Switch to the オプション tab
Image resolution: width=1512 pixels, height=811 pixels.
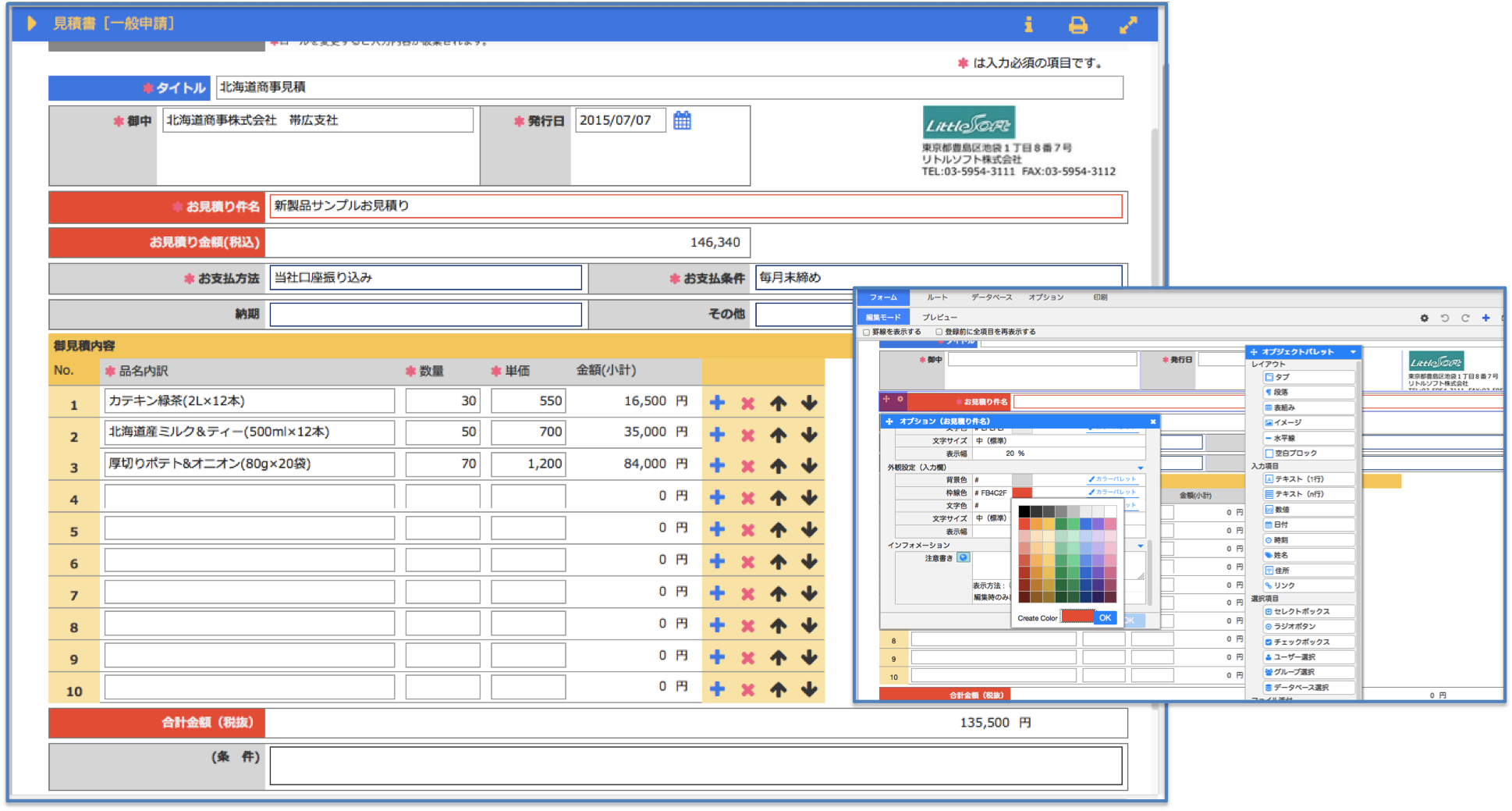point(1045,297)
